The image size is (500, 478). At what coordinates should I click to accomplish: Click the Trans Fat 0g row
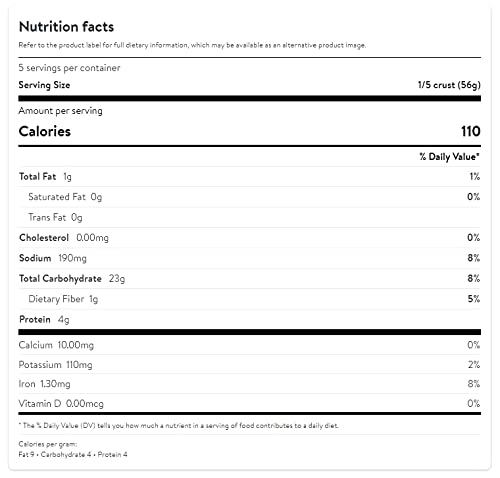click(250, 217)
